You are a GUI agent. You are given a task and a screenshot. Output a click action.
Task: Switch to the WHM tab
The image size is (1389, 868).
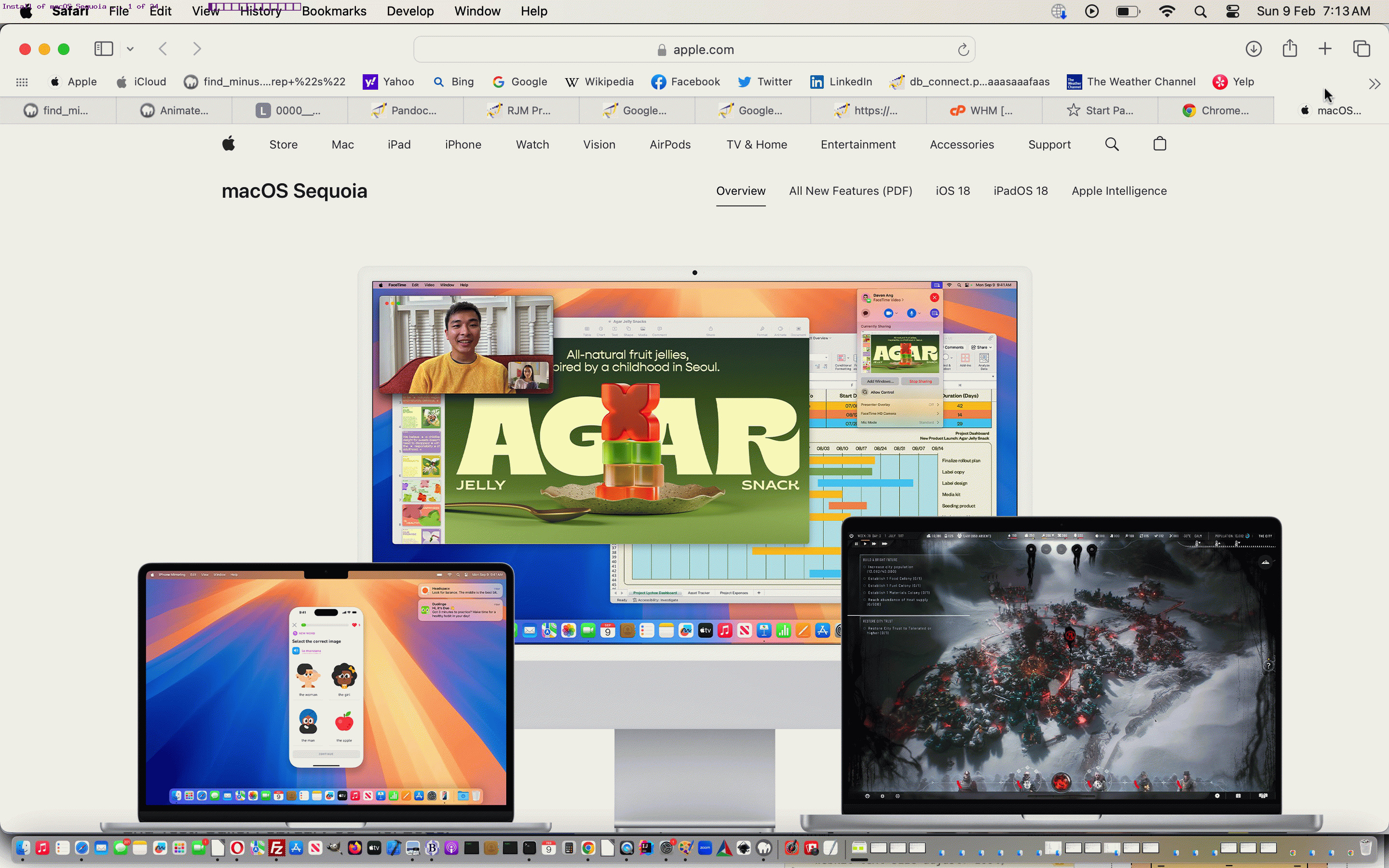[x=984, y=110]
